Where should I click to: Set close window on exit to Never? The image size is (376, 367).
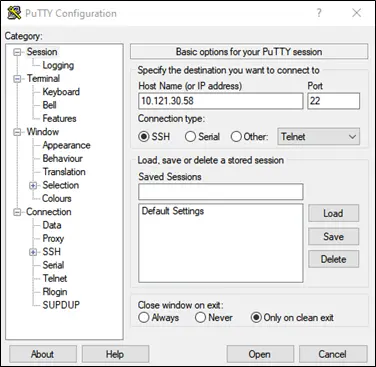pyautogui.click(x=200, y=317)
